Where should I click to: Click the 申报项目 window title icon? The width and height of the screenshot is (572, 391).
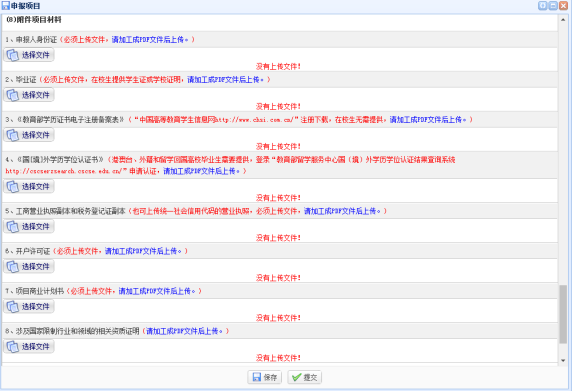5,6
